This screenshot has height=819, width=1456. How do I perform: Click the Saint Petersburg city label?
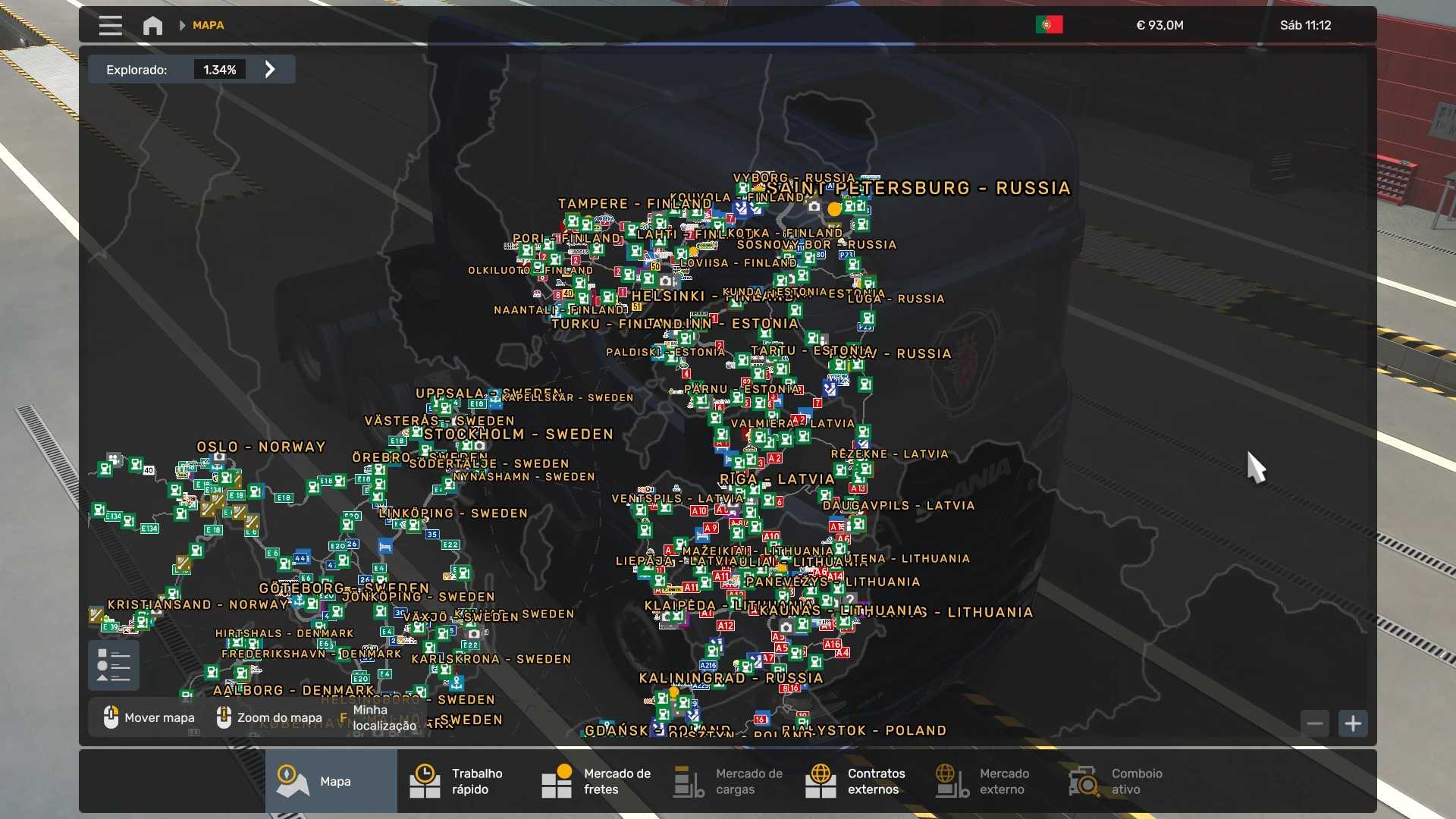pyautogui.click(x=918, y=188)
